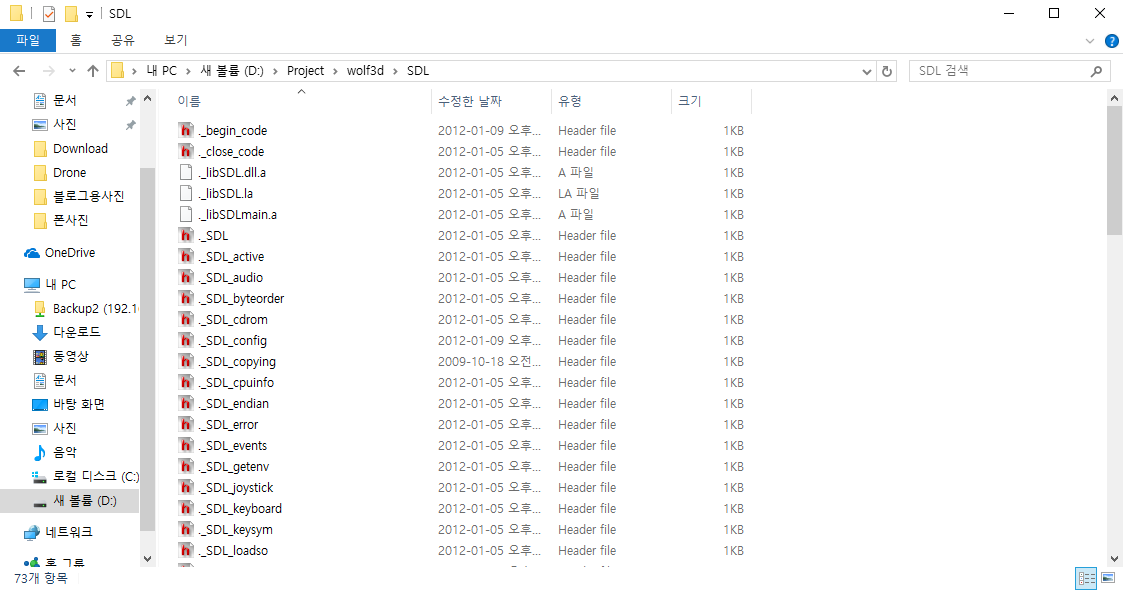Viewport: 1123px width, 590px height.
Task: Open 다운로드 under 내 PC
Action: pyautogui.click(x=77, y=332)
